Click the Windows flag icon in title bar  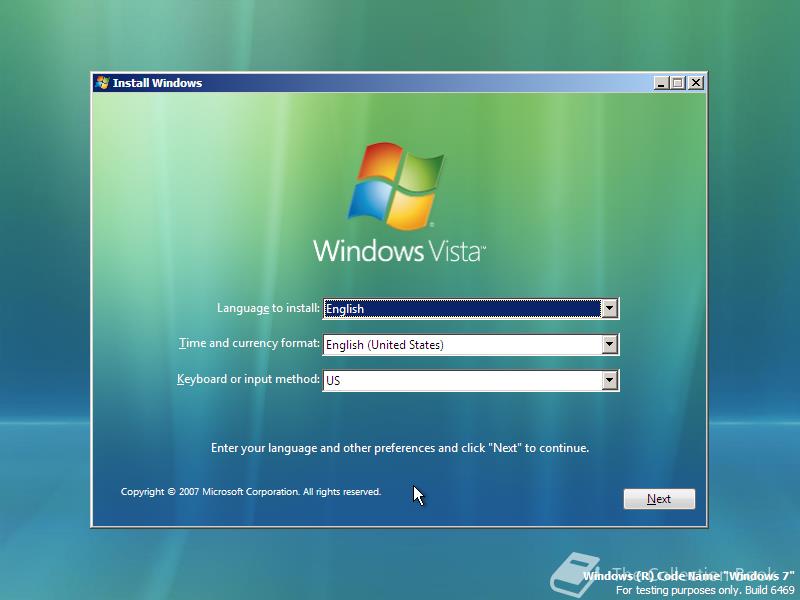[102, 83]
